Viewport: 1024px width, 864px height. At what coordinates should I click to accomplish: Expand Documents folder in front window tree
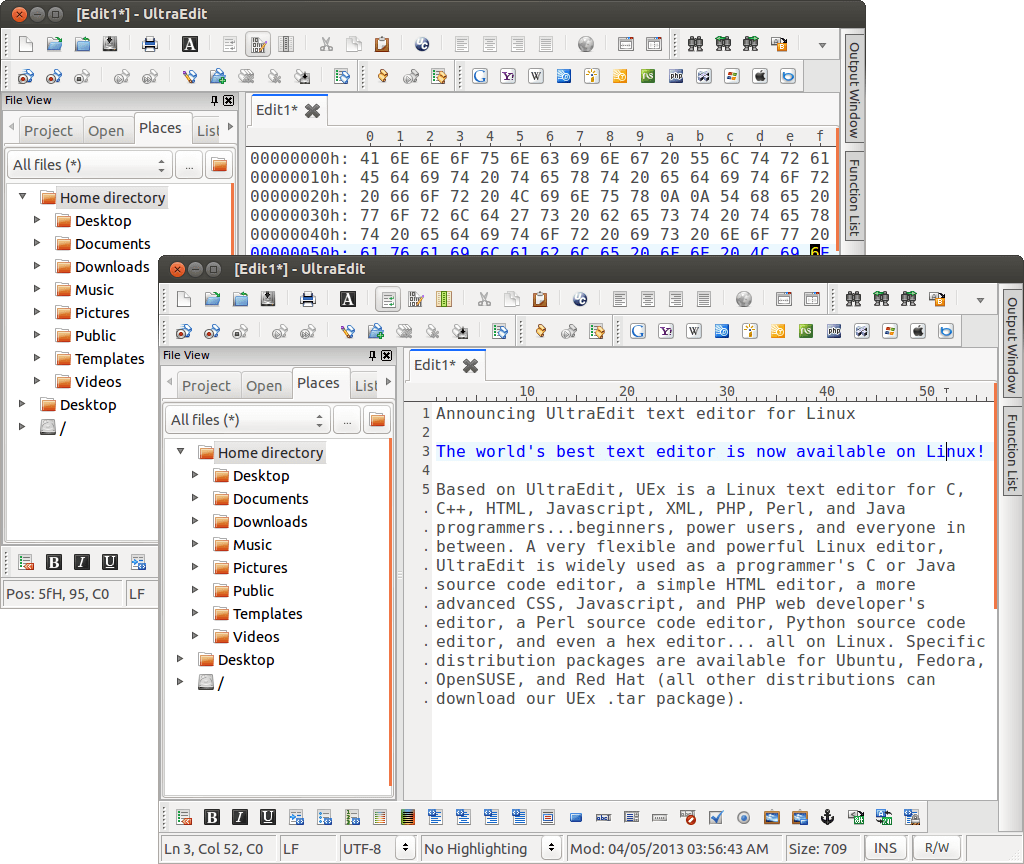click(x=195, y=498)
